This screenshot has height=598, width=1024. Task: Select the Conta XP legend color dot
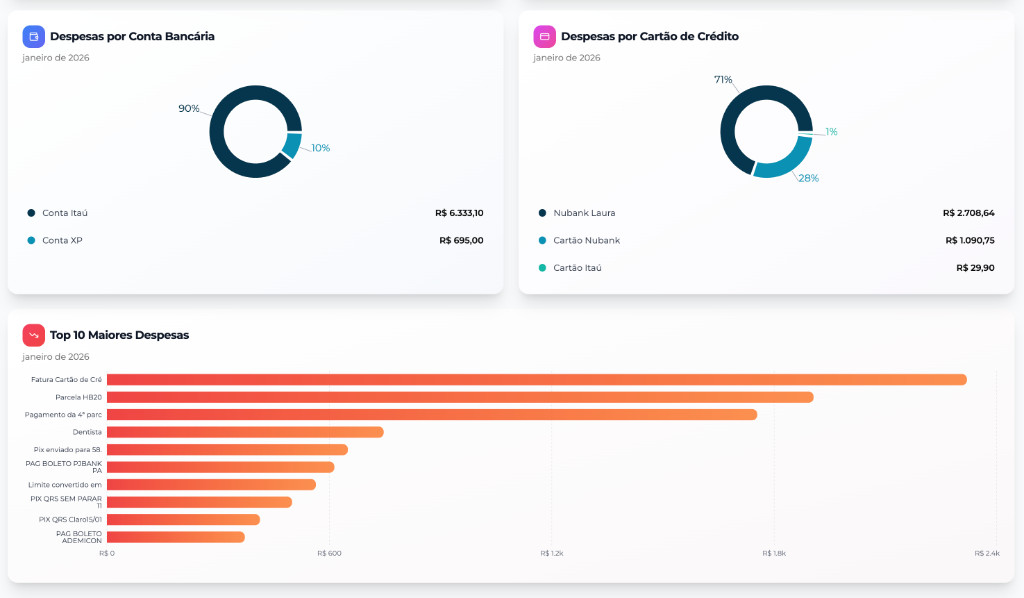click(31, 240)
